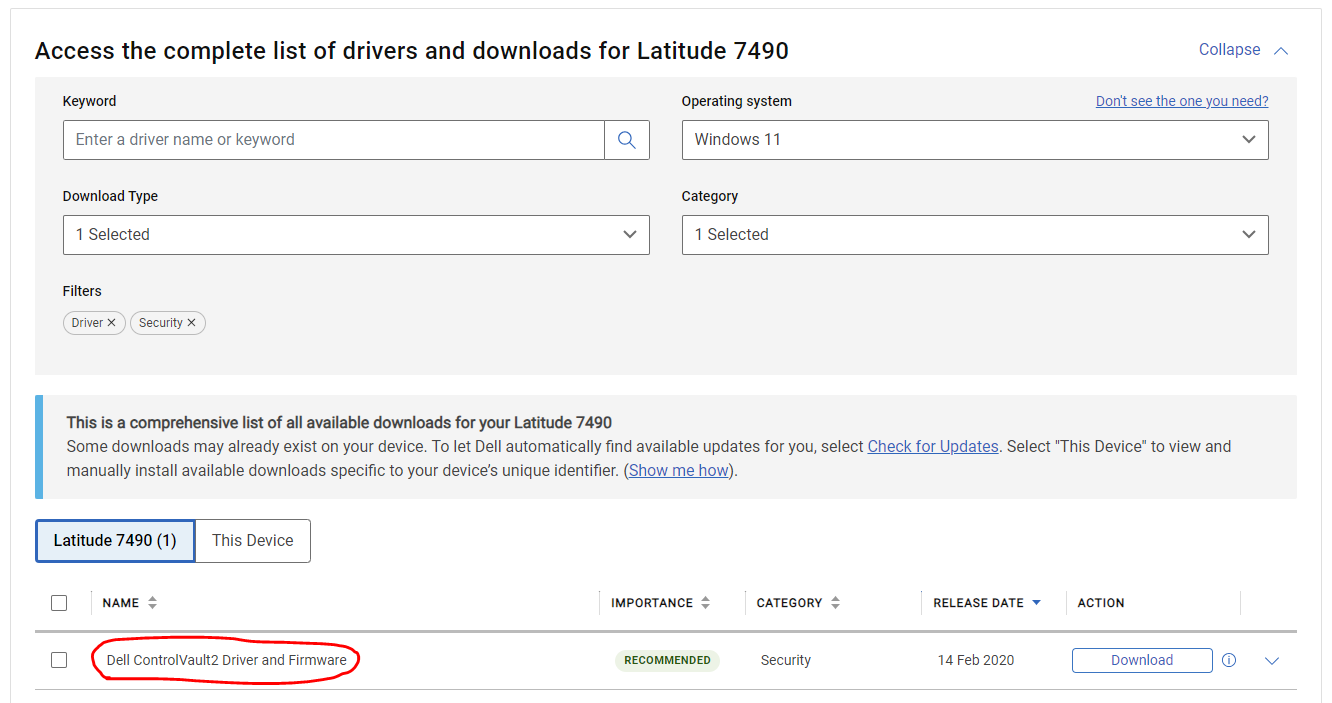Tick the select-all checkbox in table header
Image resolution: width=1332 pixels, height=703 pixels.
pos(59,603)
